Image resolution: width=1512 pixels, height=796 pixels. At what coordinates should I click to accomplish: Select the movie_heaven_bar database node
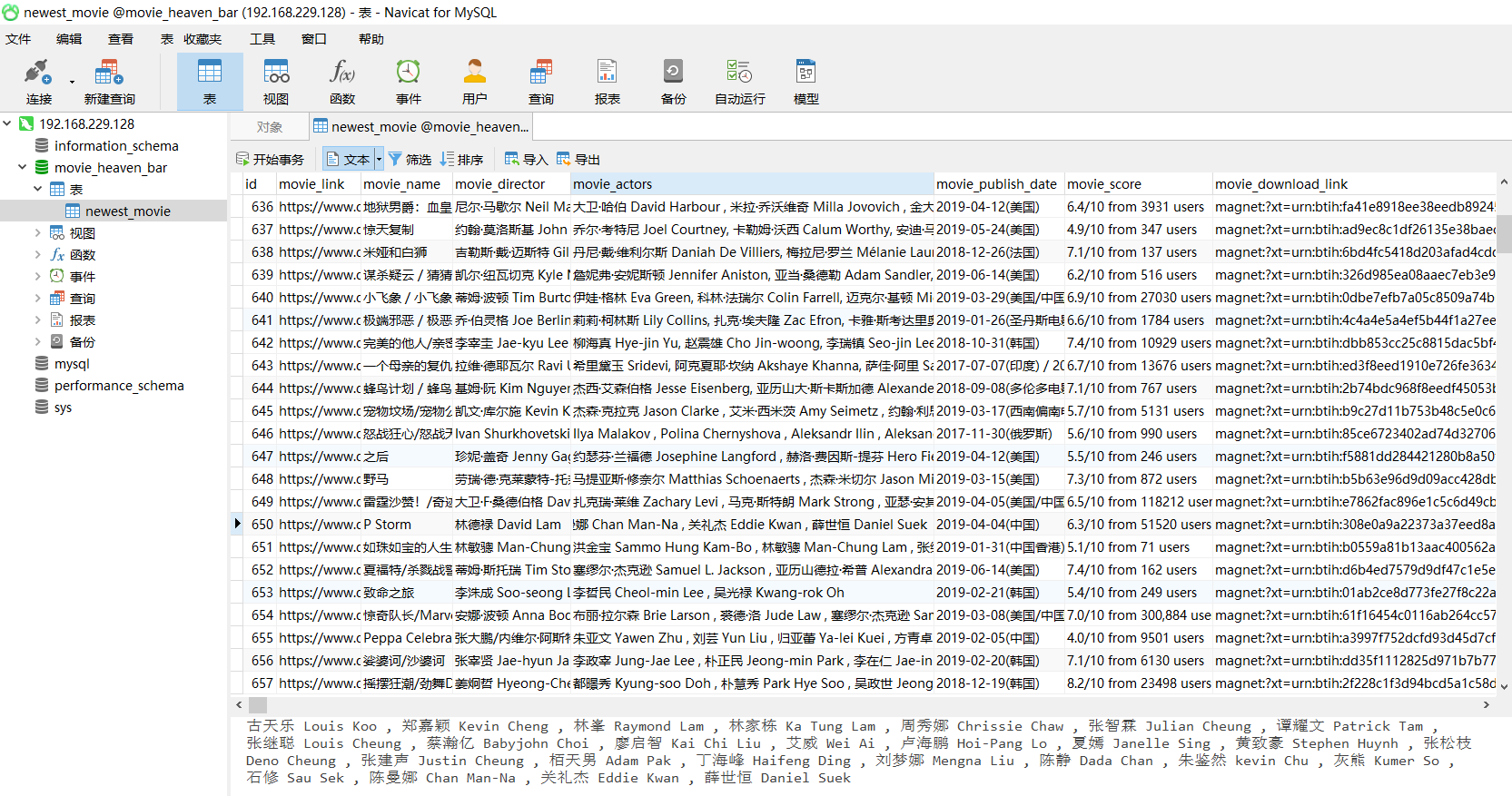111,168
